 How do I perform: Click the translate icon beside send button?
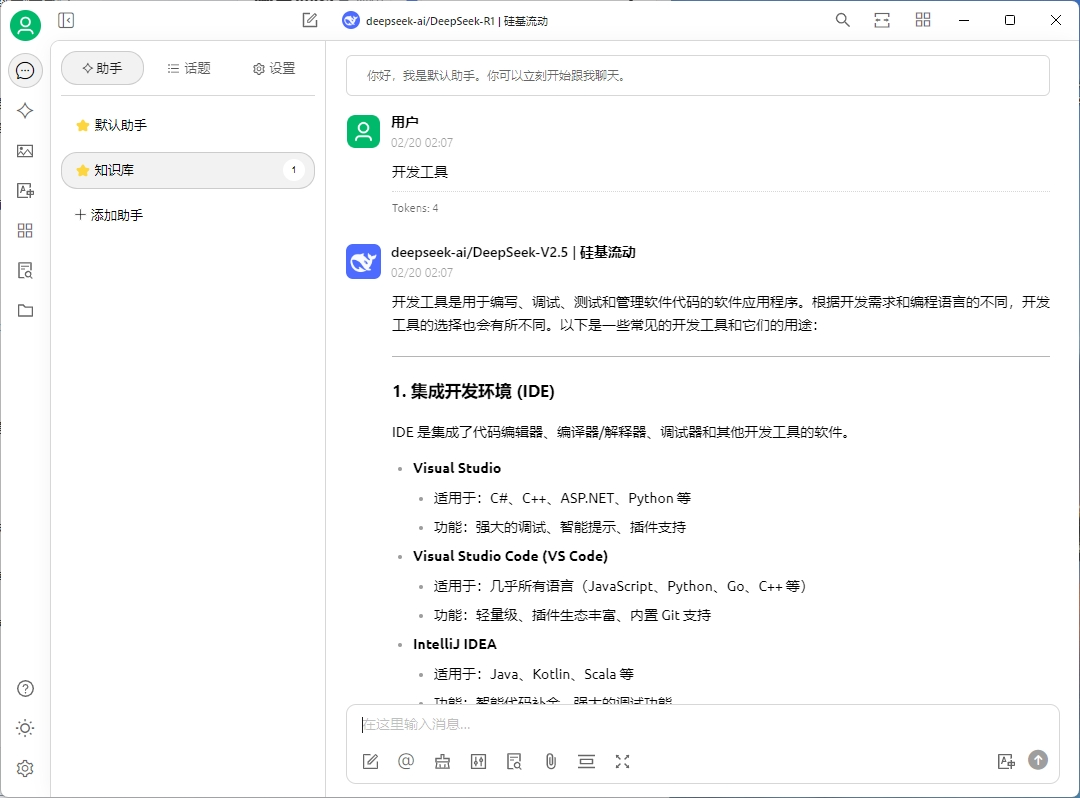pos(1006,762)
